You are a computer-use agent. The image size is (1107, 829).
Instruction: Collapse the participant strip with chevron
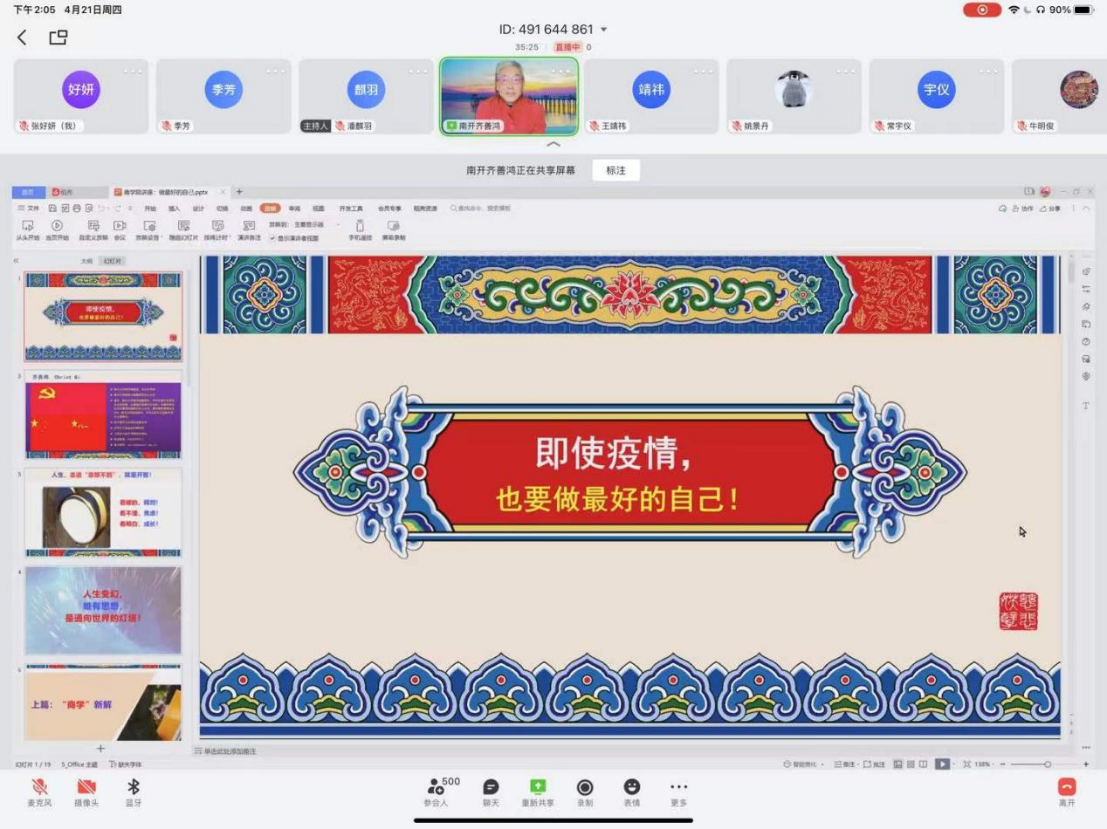[553, 145]
